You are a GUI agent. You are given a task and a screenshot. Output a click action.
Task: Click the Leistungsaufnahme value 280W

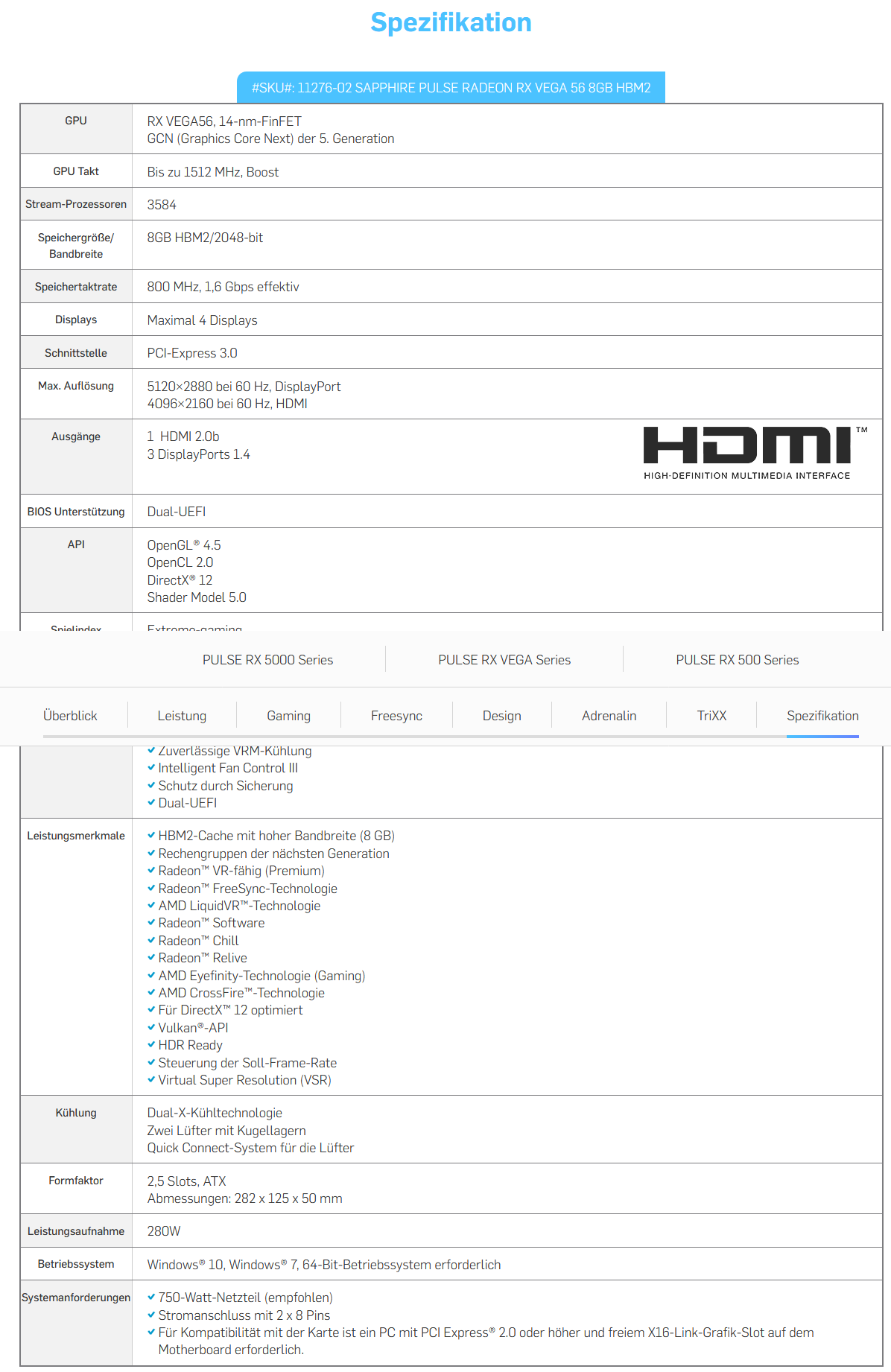164,1231
